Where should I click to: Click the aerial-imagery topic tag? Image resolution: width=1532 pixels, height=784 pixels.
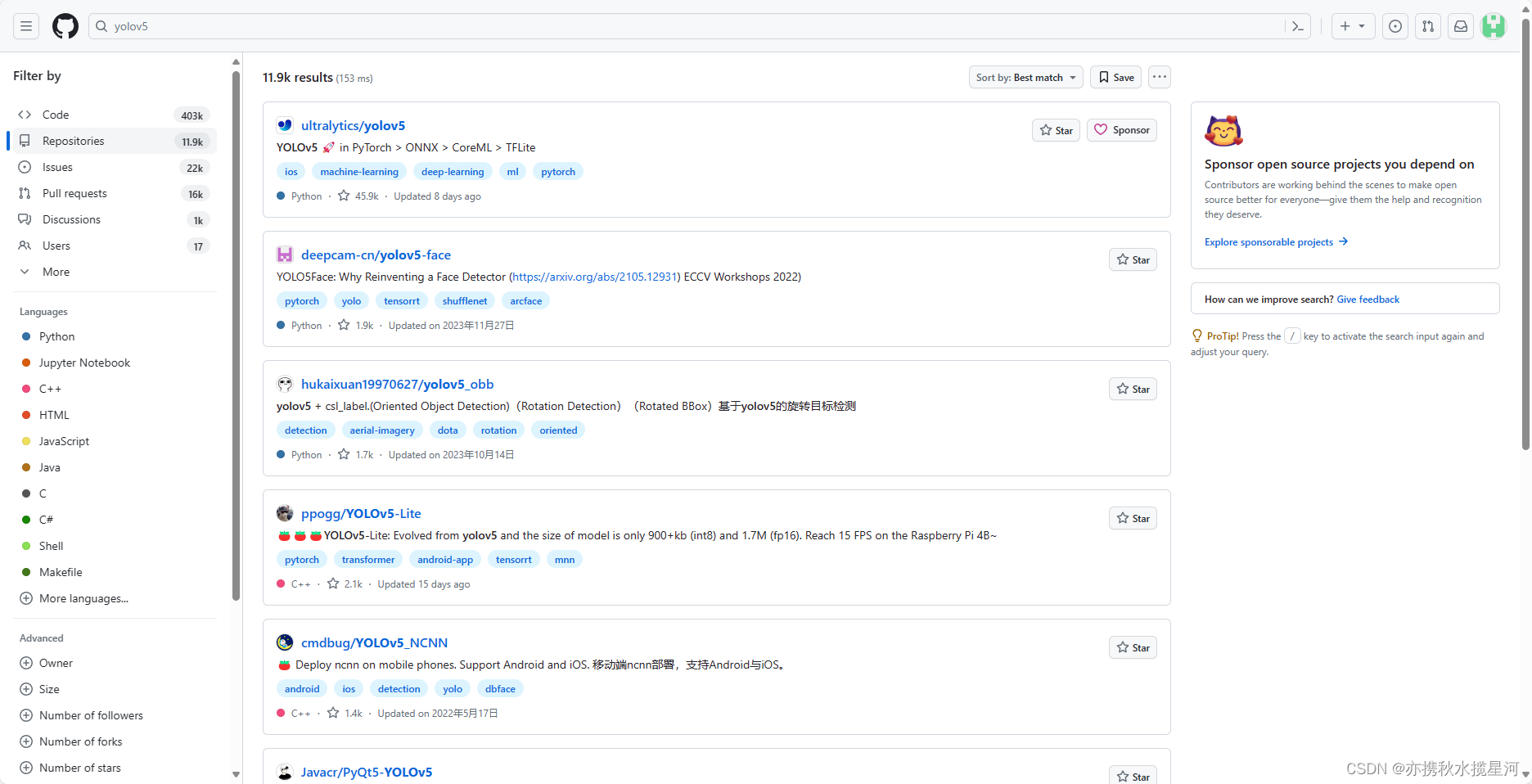(382, 430)
